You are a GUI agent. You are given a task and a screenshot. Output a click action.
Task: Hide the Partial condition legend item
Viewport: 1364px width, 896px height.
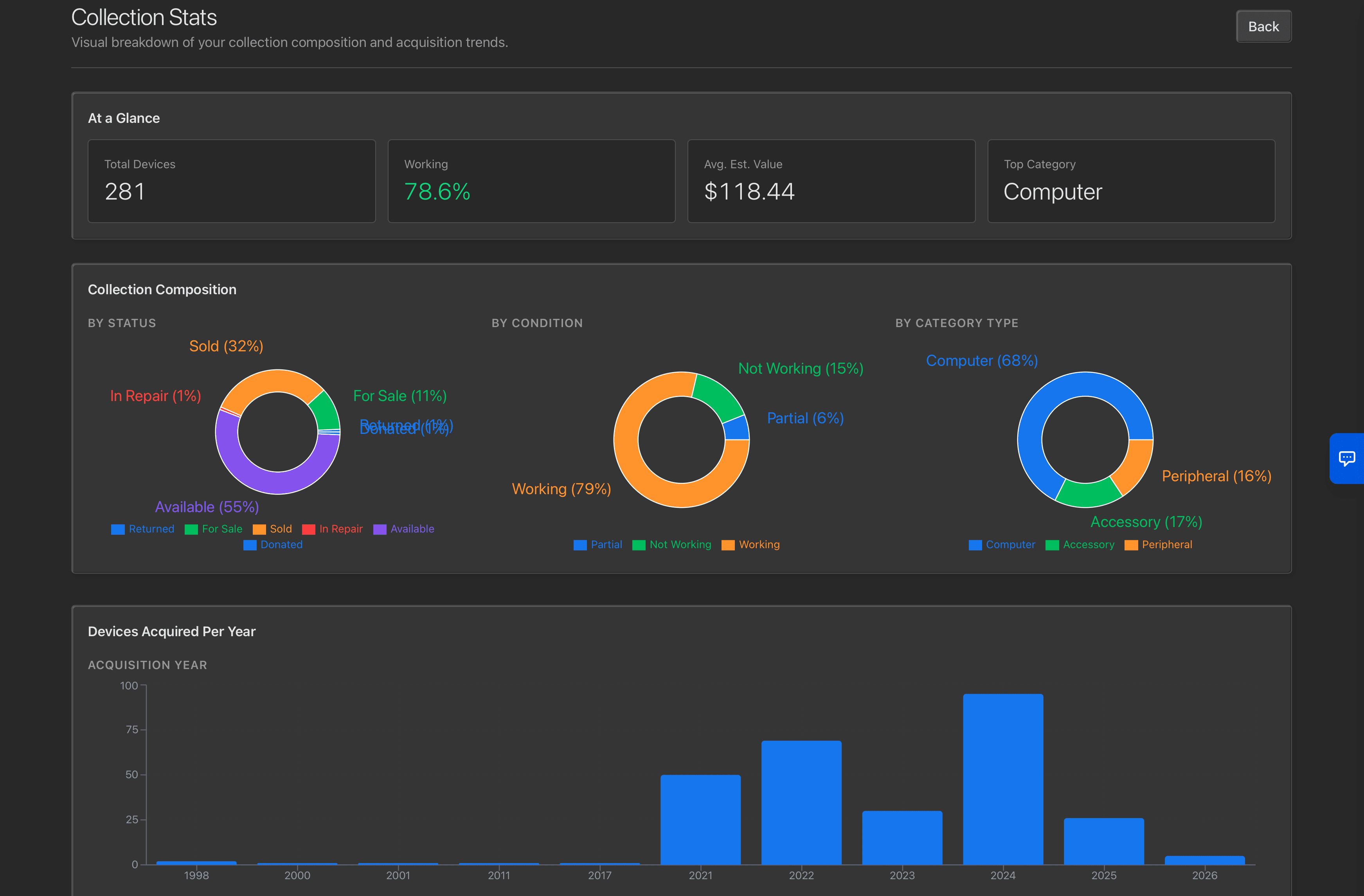[x=598, y=545]
